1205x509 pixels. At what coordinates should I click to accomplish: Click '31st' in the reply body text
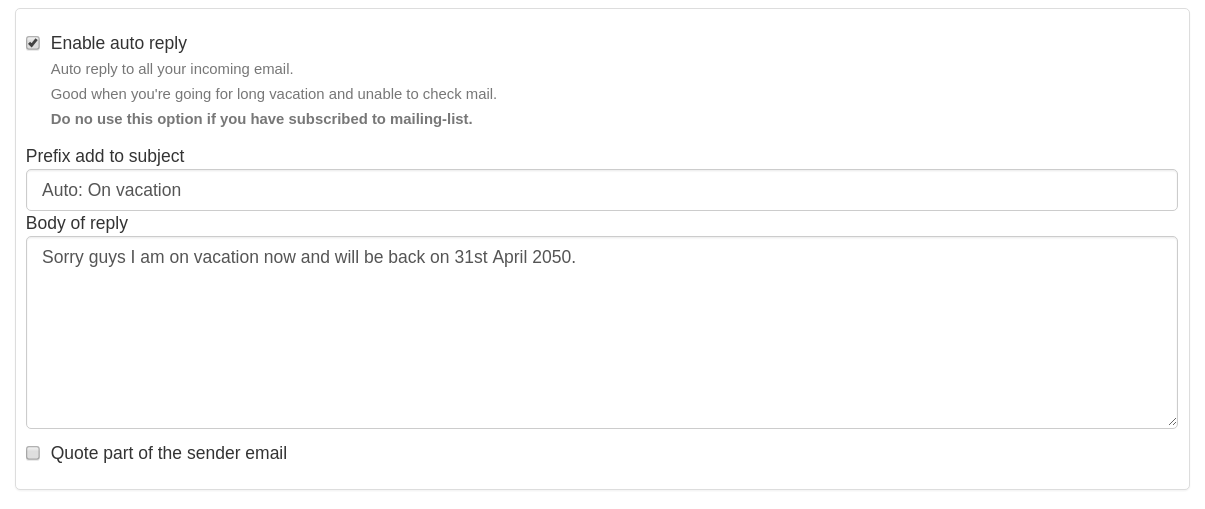pyautogui.click(x=470, y=257)
